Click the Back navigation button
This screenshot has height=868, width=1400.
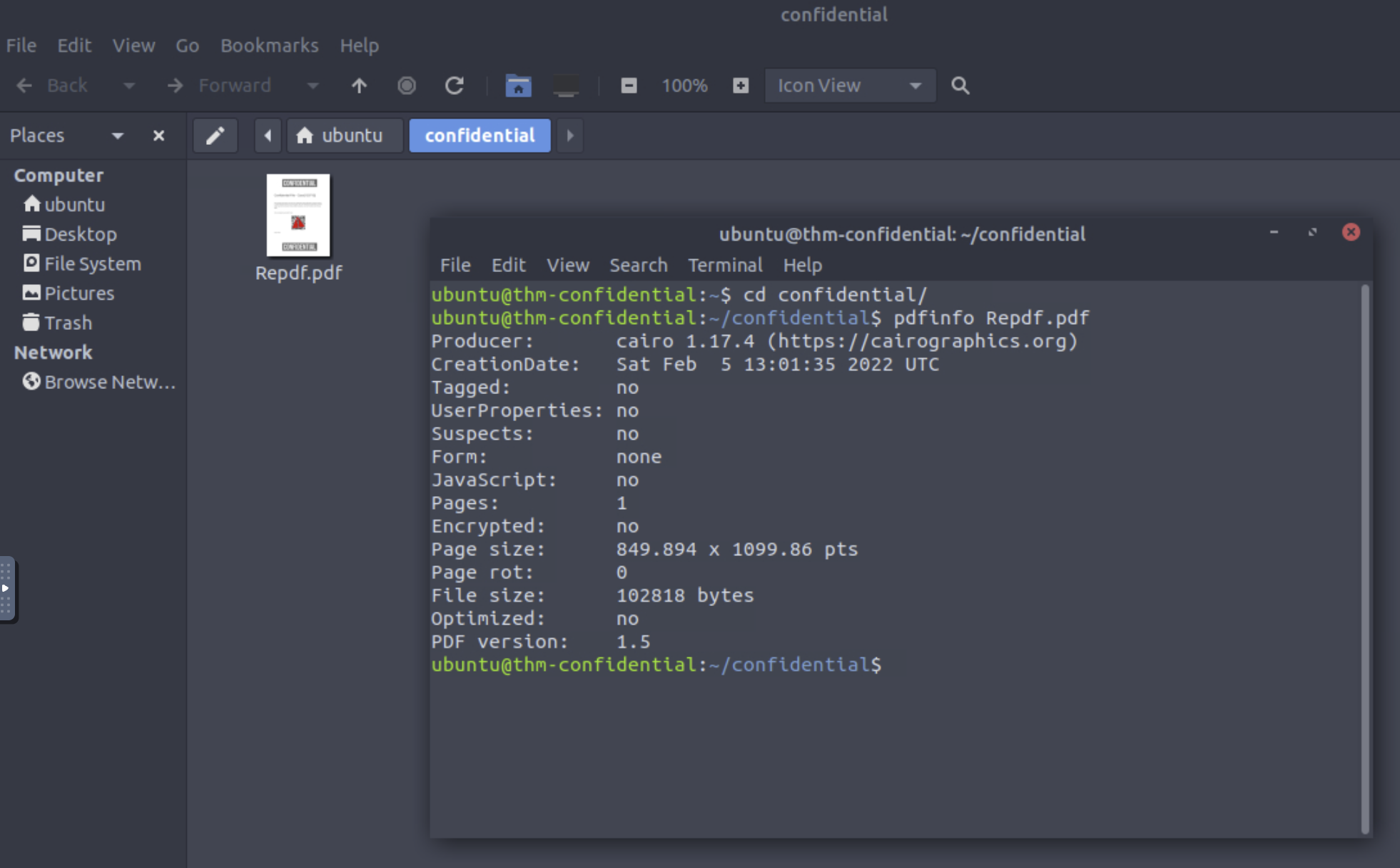[51, 86]
